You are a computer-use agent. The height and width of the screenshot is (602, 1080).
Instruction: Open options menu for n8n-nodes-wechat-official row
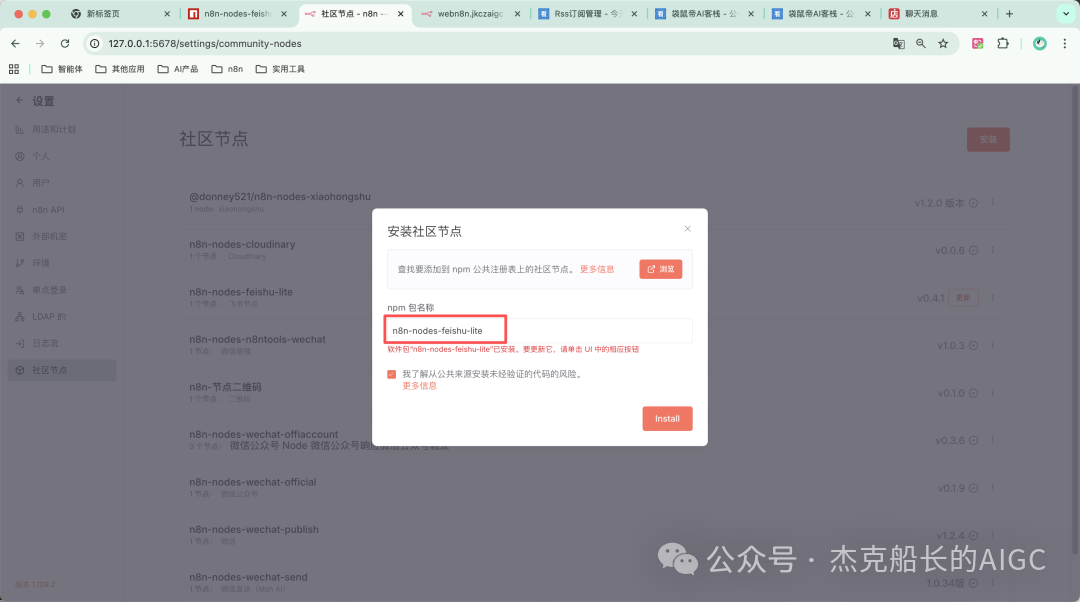[993, 488]
